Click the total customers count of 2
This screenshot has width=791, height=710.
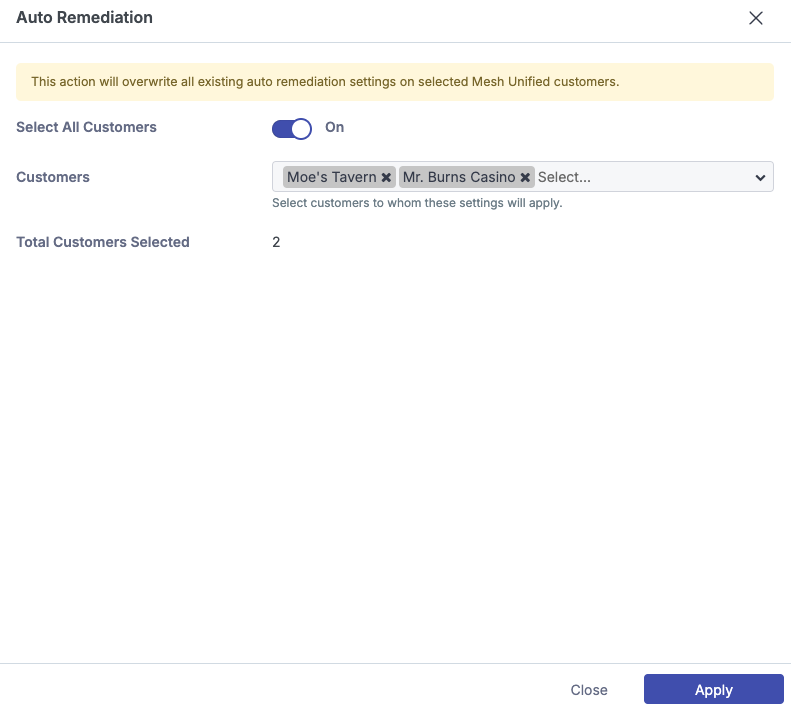(276, 242)
